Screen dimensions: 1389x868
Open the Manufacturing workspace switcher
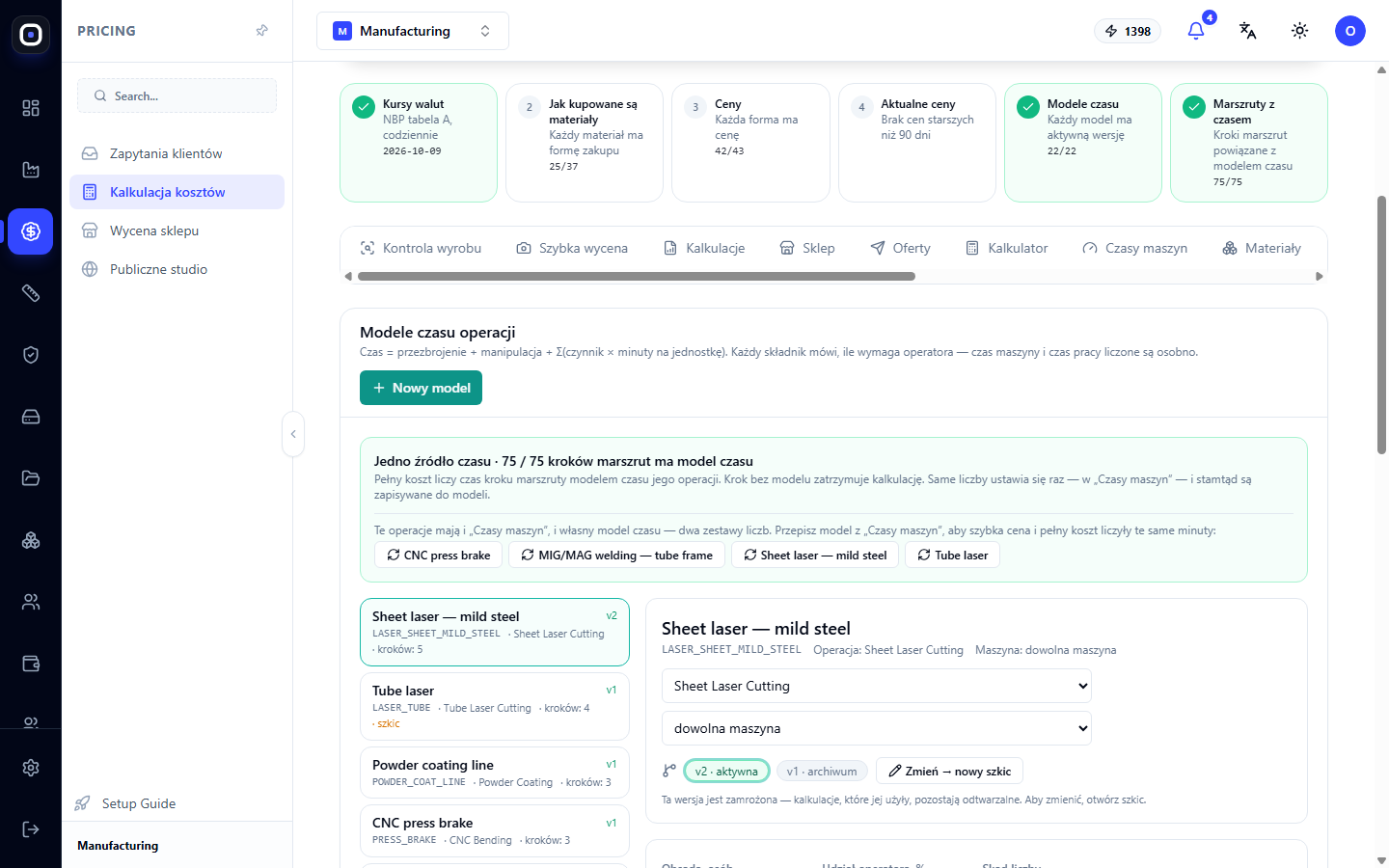[413, 31]
